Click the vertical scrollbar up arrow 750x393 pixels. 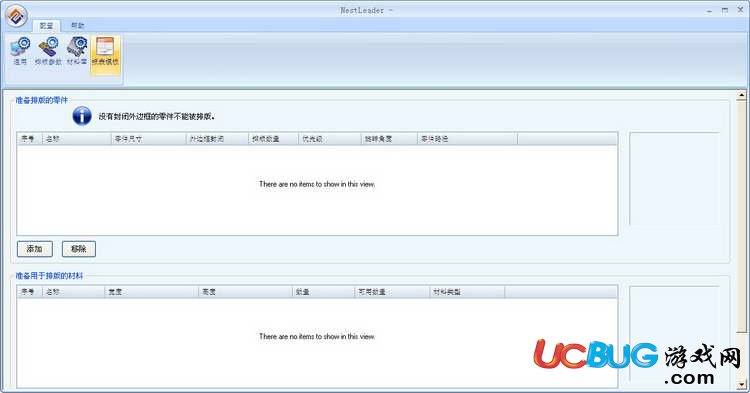click(x=741, y=95)
